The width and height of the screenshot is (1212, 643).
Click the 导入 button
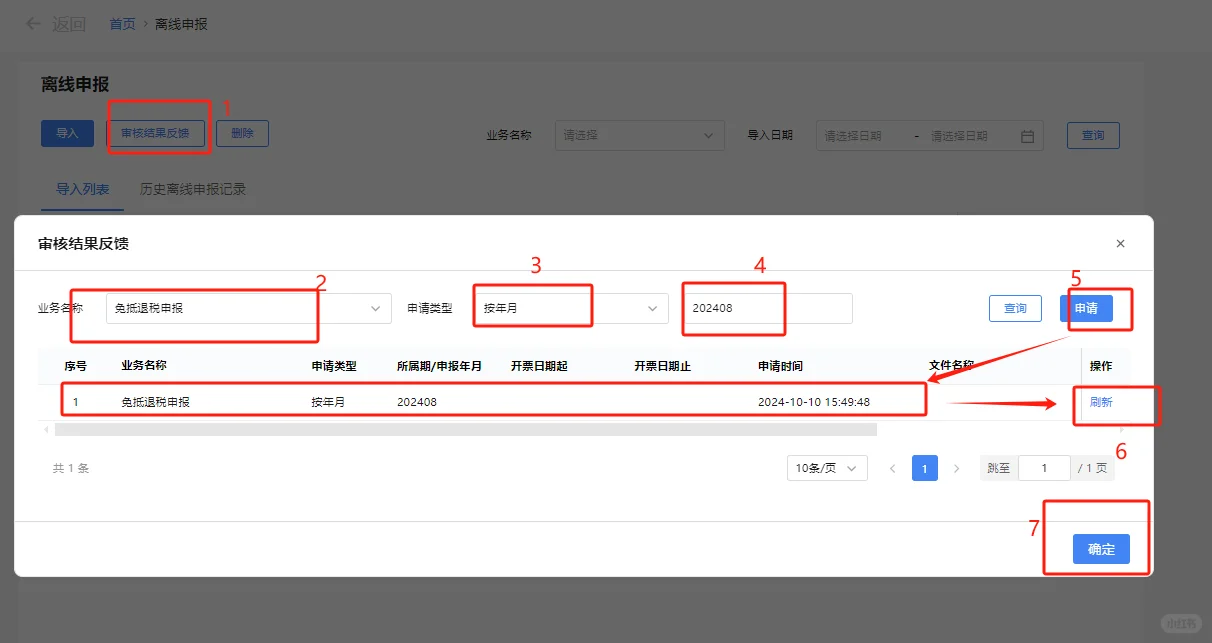click(x=66, y=132)
